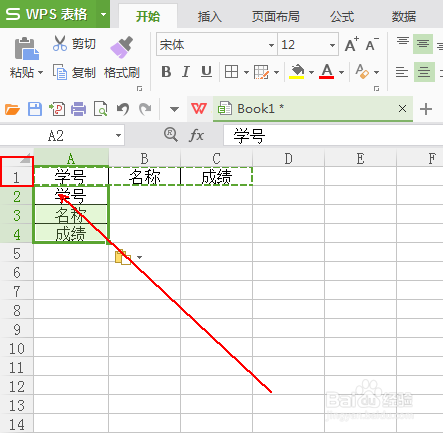This screenshot has height=433, width=443.
Task: Select column D header
Action: tap(289, 158)
